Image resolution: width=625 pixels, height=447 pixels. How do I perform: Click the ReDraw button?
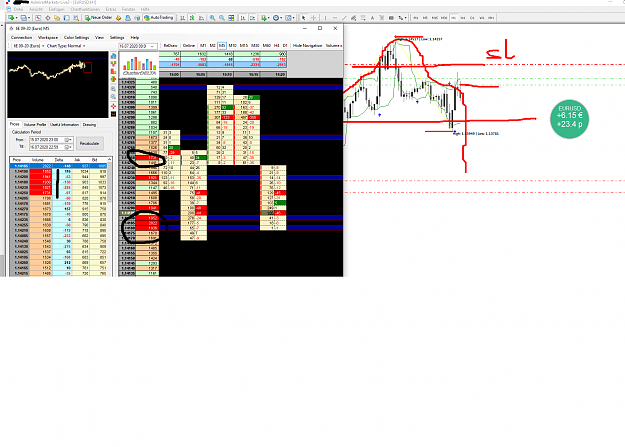pyautogui.click(x=171, y=46)
